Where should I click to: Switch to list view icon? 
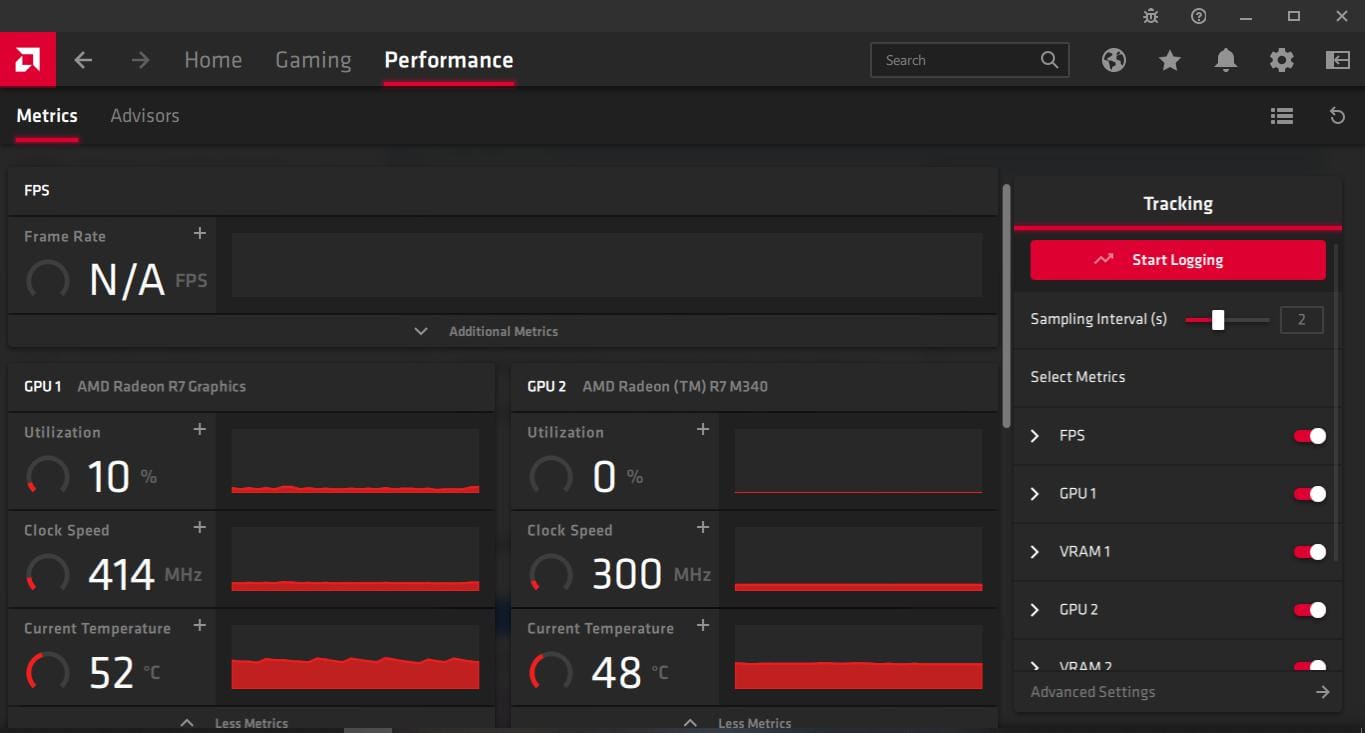1282,116
